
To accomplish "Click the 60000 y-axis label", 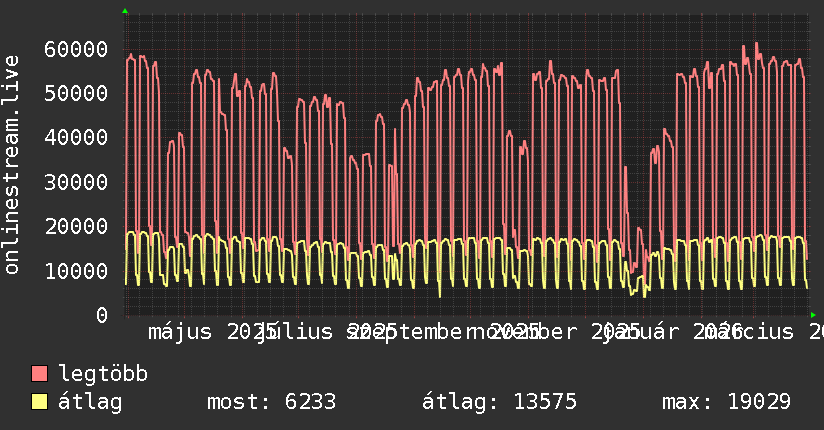I will (x=77, y=49).
